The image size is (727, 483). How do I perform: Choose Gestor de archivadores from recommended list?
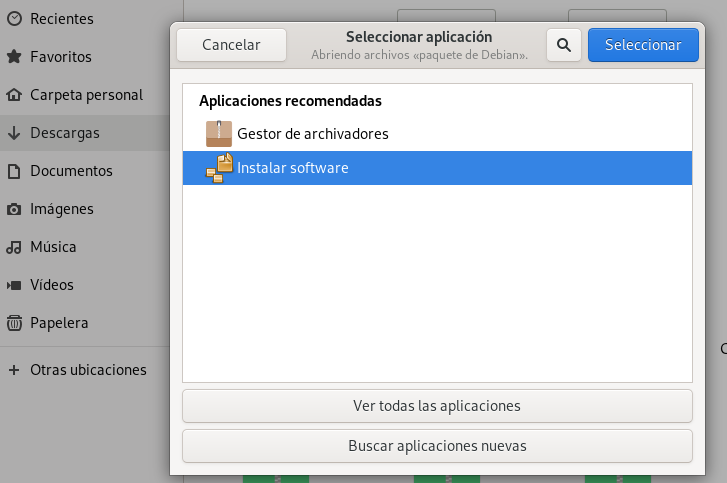tap(313, 133)
